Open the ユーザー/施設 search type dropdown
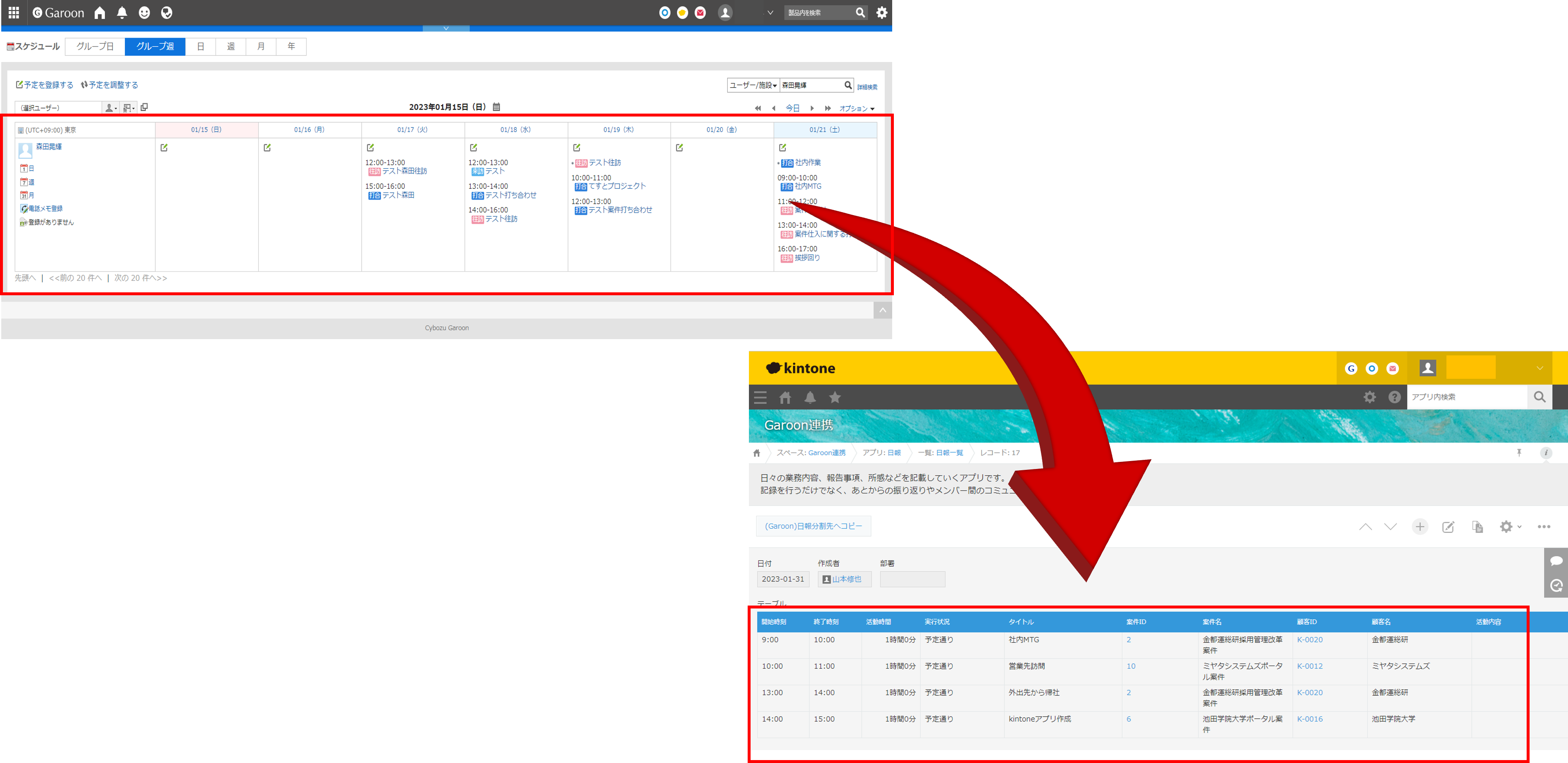 click(x=753, y=85)
